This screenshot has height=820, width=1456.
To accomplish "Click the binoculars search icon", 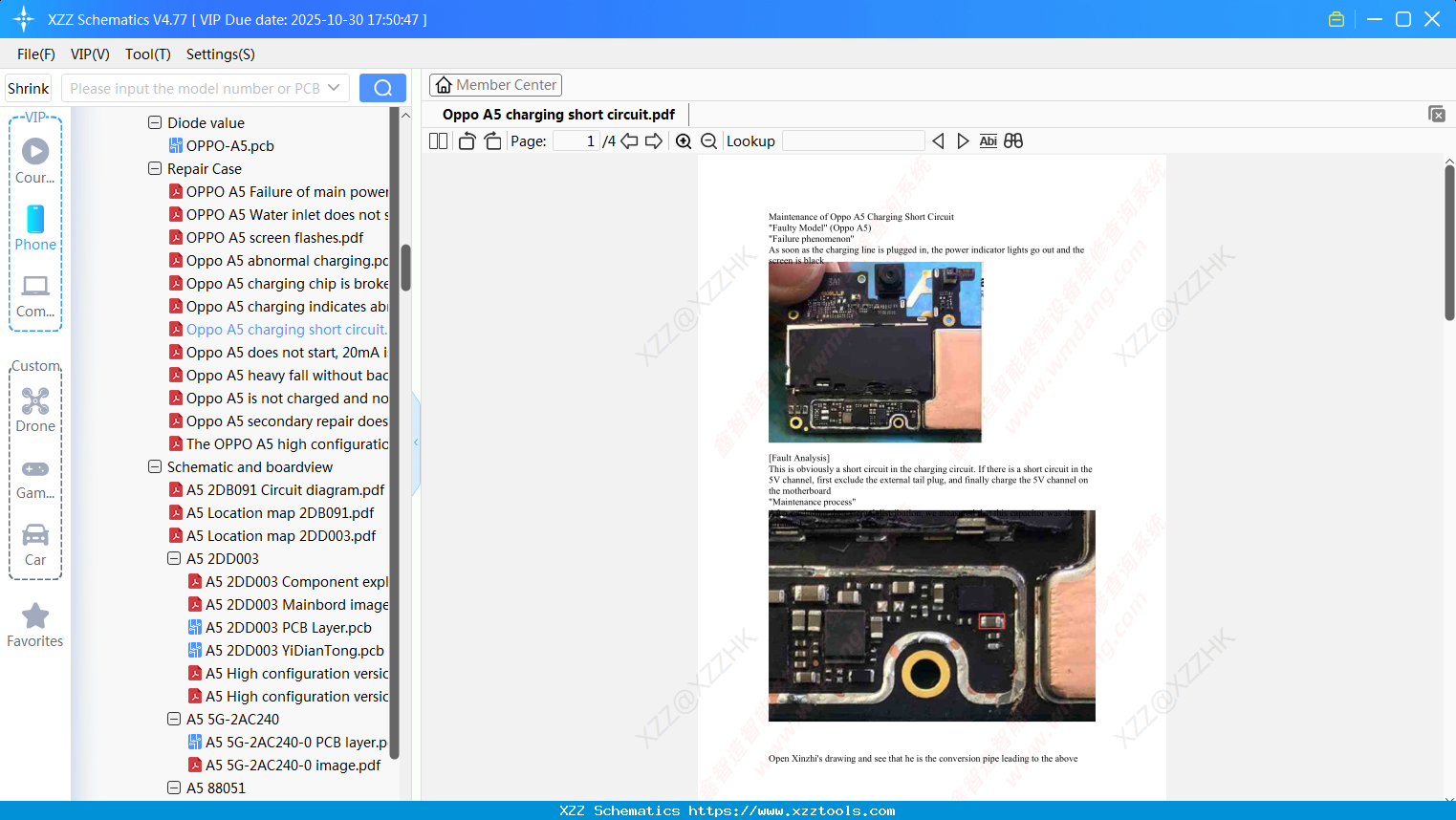I will [x=1013, y=141].
